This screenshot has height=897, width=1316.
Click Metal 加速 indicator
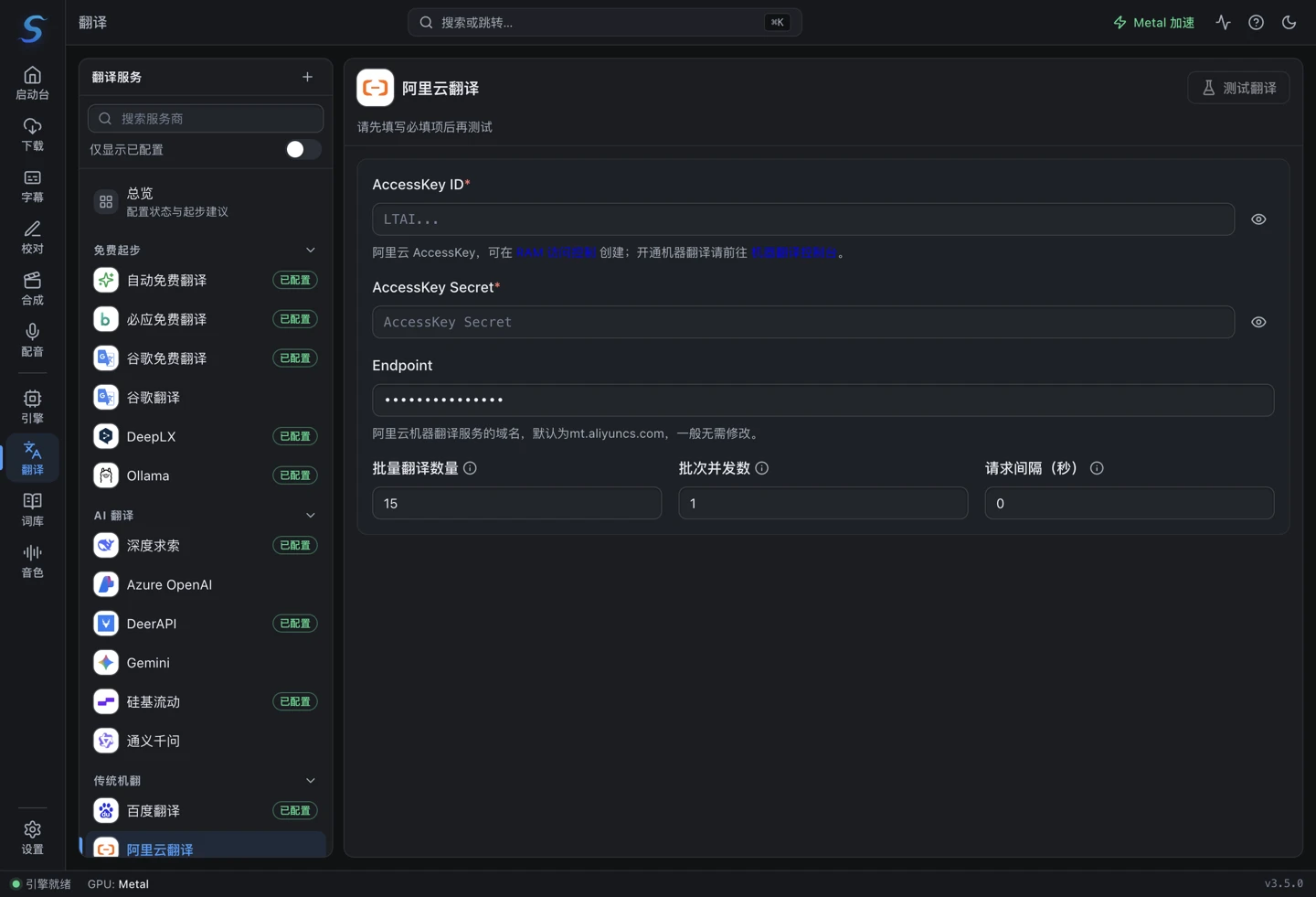[x=1153, y=22]
